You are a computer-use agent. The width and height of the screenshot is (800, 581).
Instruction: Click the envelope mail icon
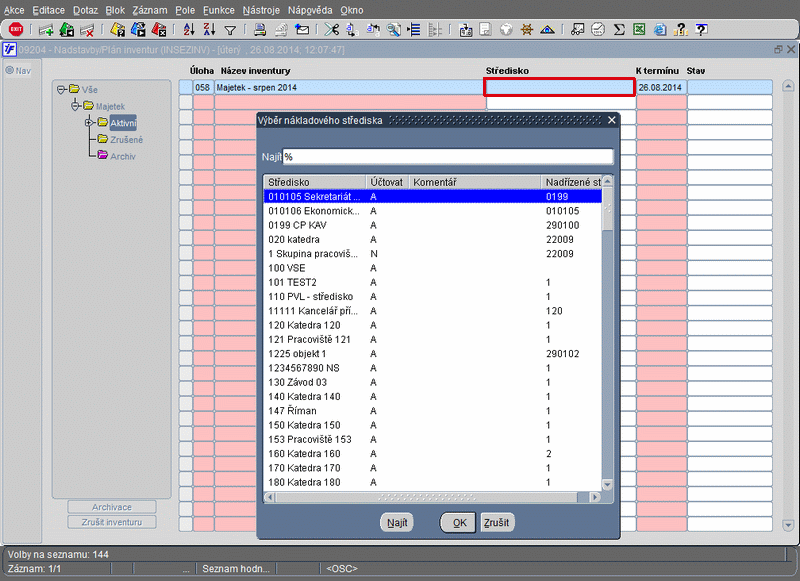point(302,30)
